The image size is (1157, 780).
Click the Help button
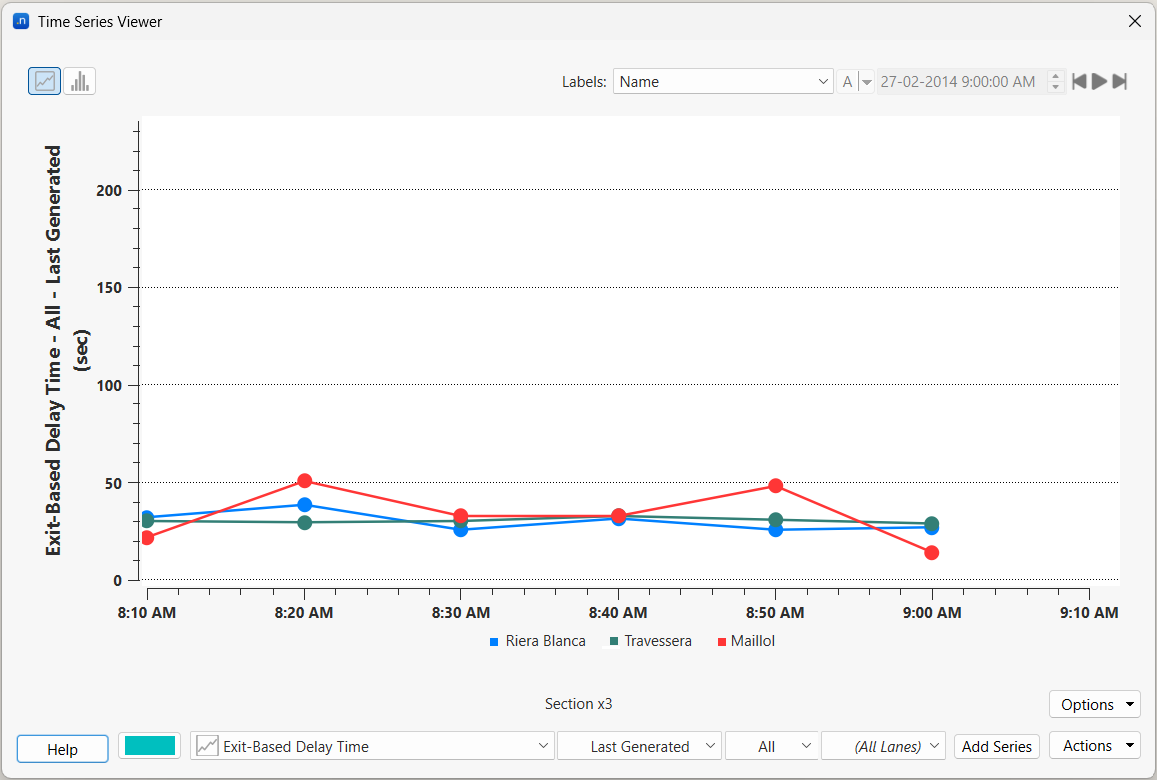[x=62, y=749]
